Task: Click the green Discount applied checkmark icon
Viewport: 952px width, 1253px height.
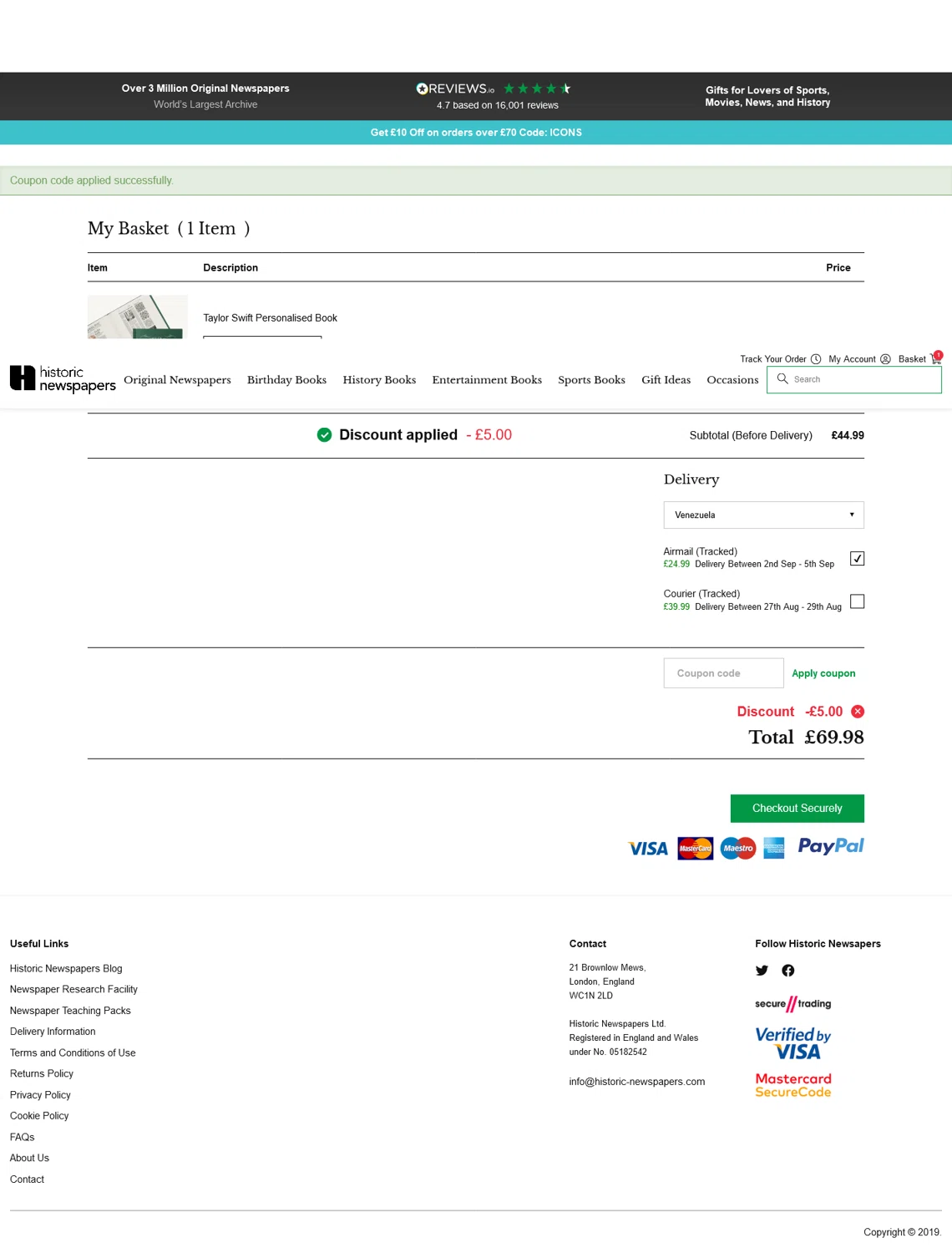Action: pyautogui.click(x=324, y=435)
